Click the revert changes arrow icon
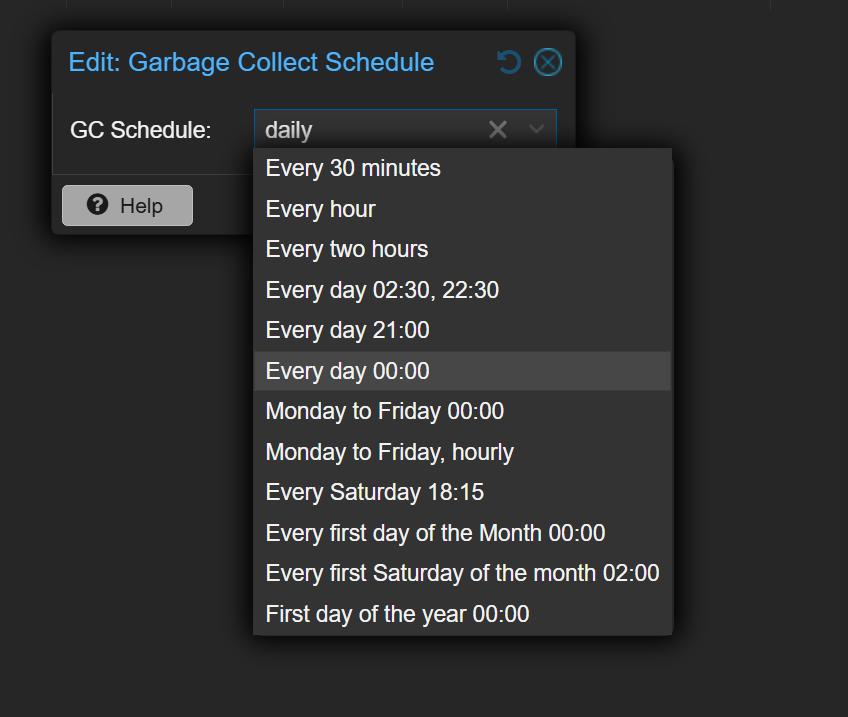The width and height of the screenshot is (848, 717). click(509, 62)
